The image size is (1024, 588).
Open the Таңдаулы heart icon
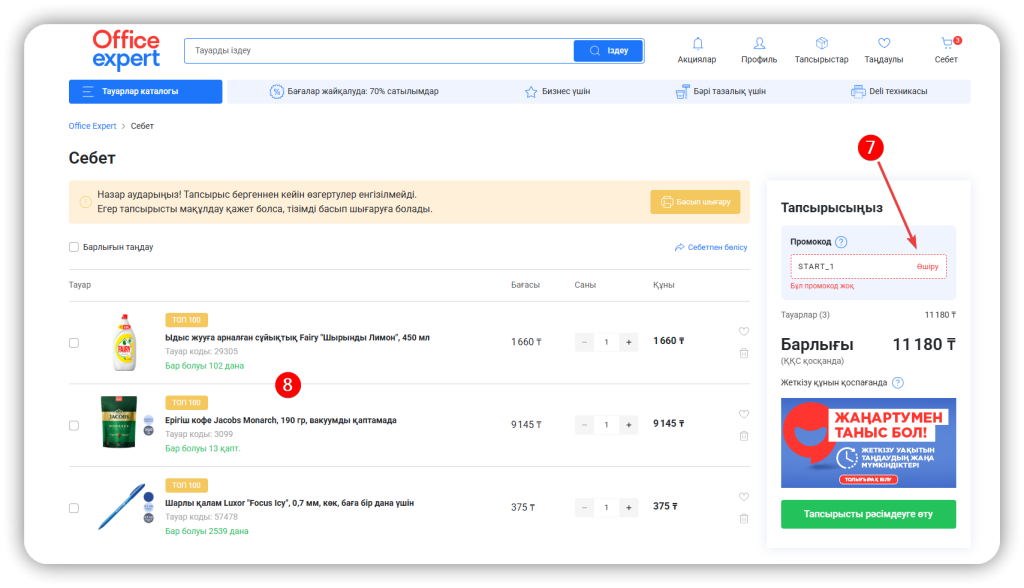pyautogui.click(x=883, y=44)
